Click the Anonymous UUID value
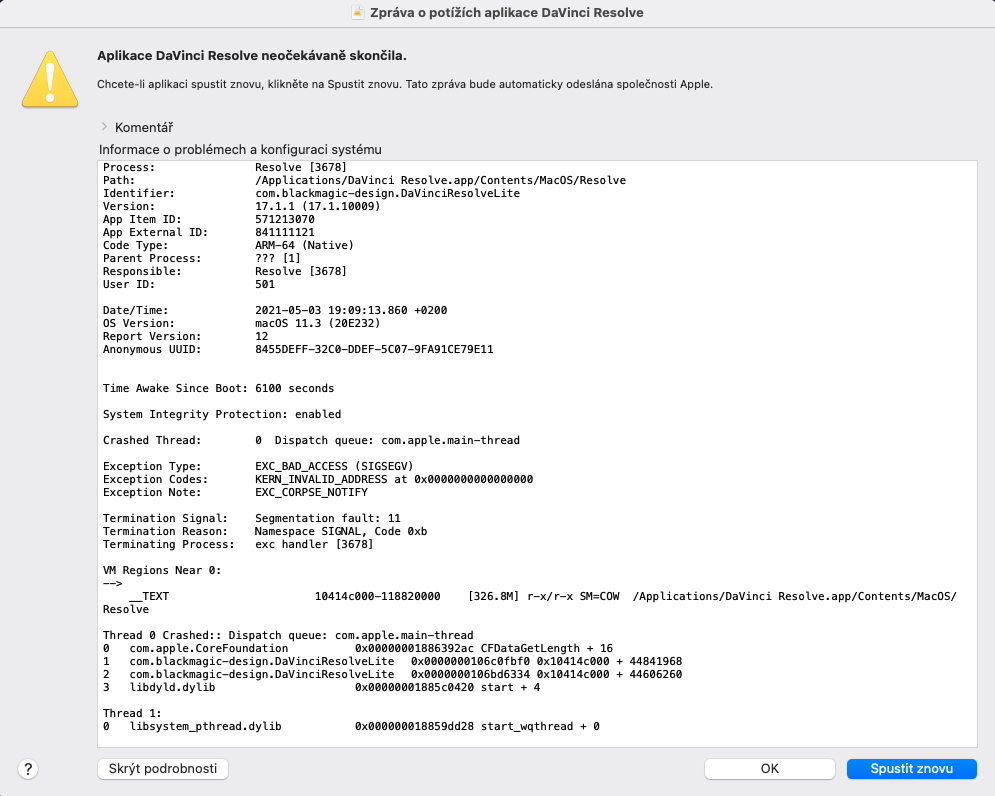Image resolution: width=995 pixels, height=796 pixels. [374, 349]
